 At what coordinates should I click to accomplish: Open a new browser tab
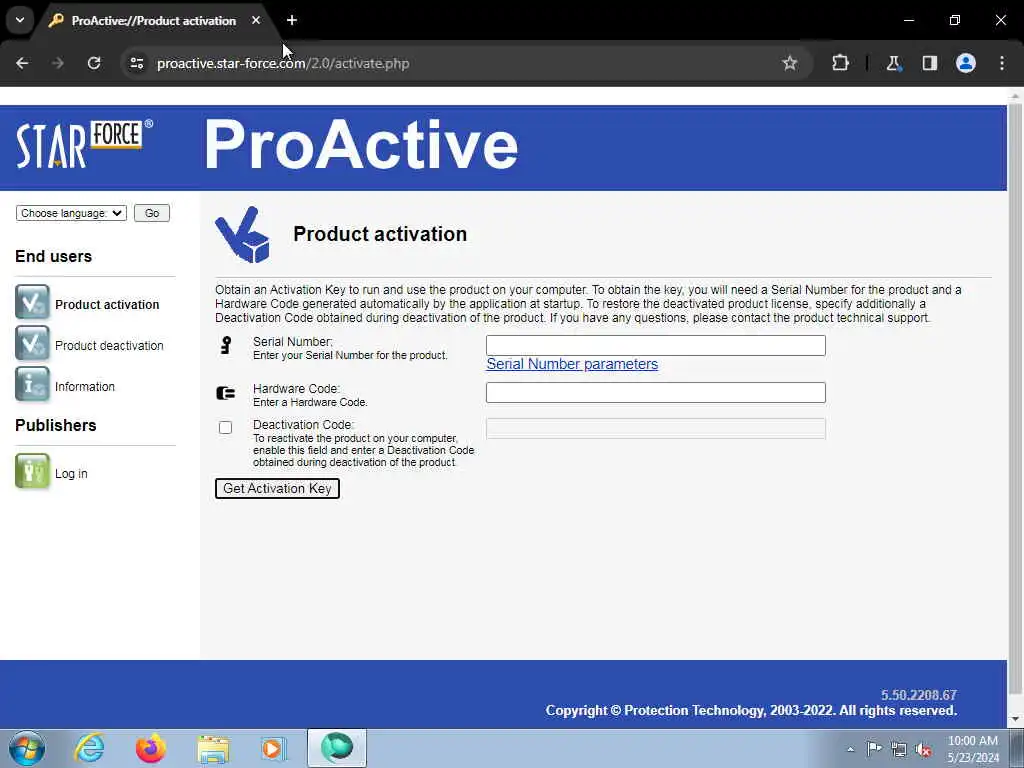(x=292, y=20)
